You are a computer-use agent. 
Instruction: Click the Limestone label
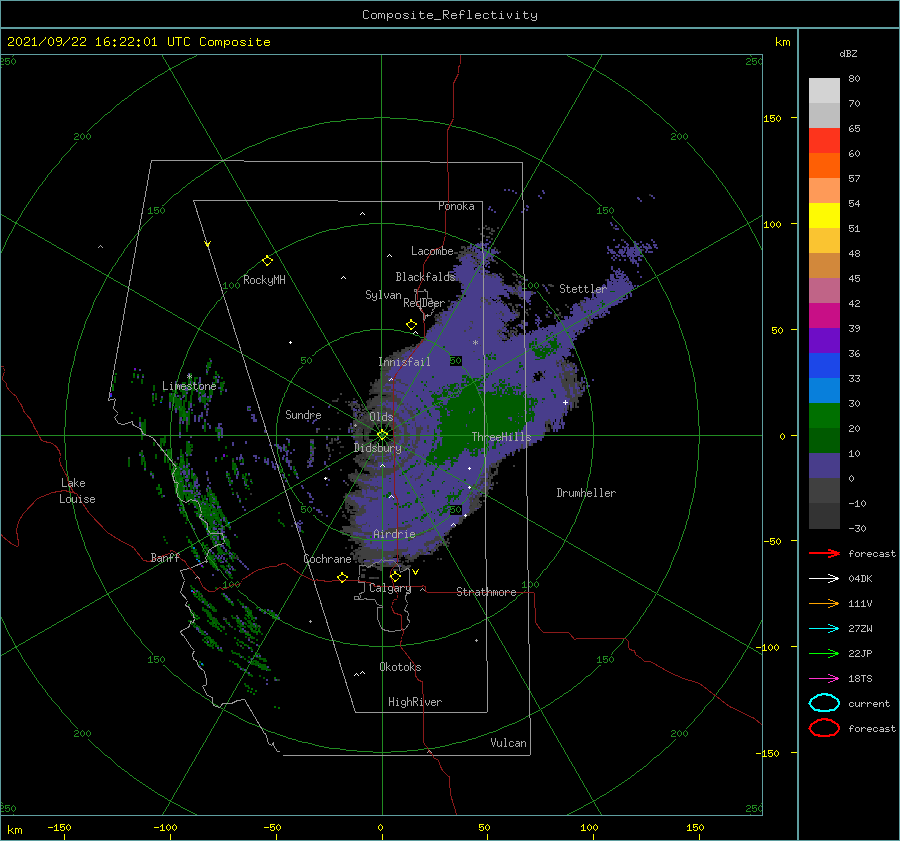(189, 386)
